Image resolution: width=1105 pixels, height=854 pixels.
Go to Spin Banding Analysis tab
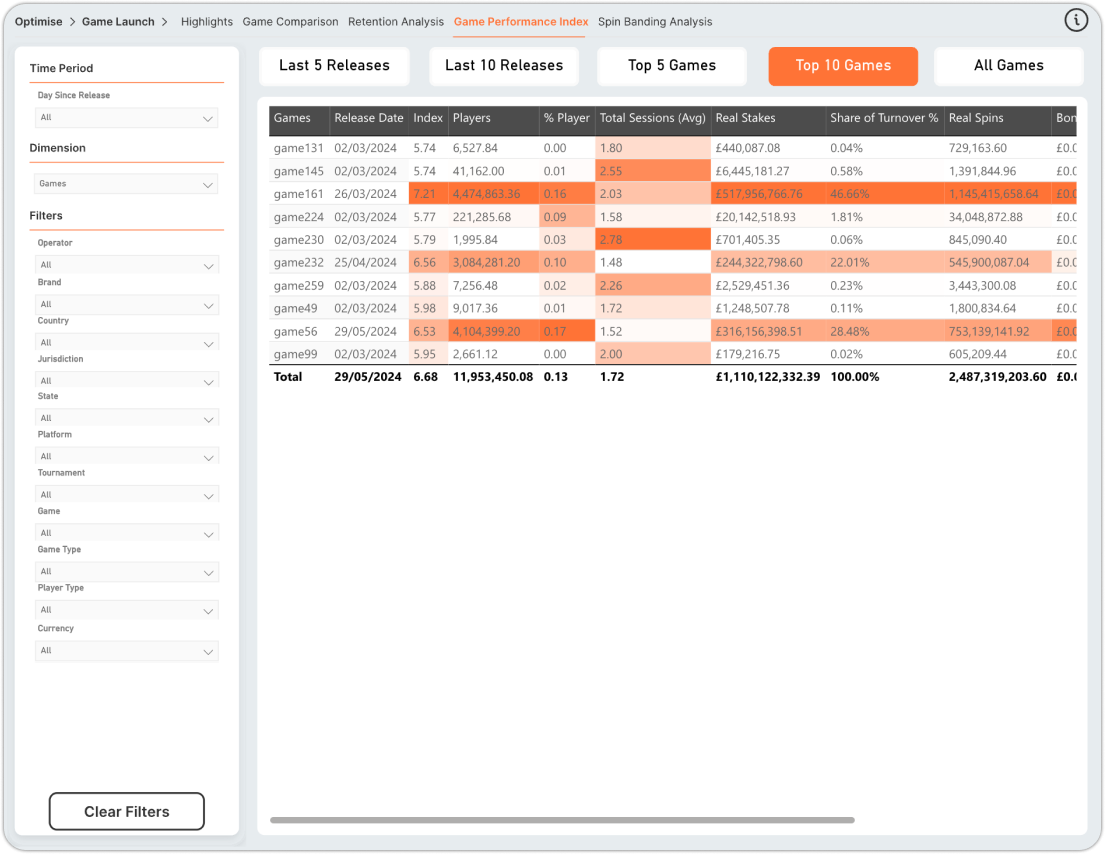(655, 22)
